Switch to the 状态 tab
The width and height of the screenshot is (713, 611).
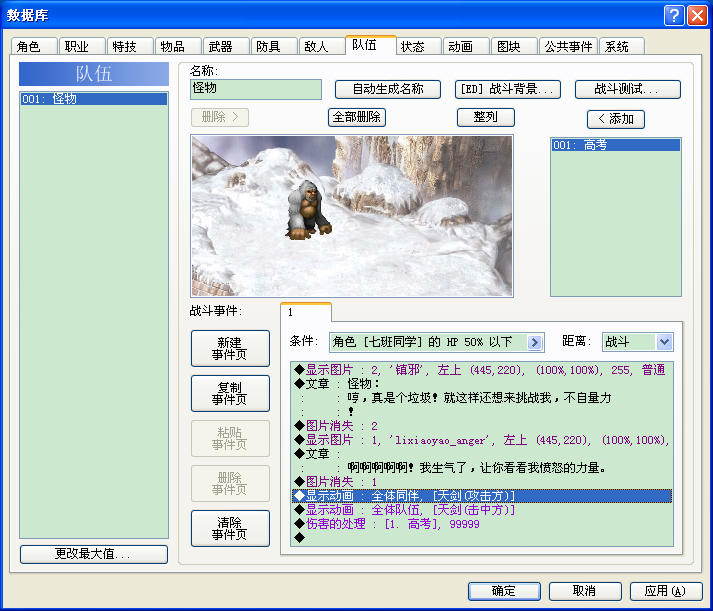[418, 46]
